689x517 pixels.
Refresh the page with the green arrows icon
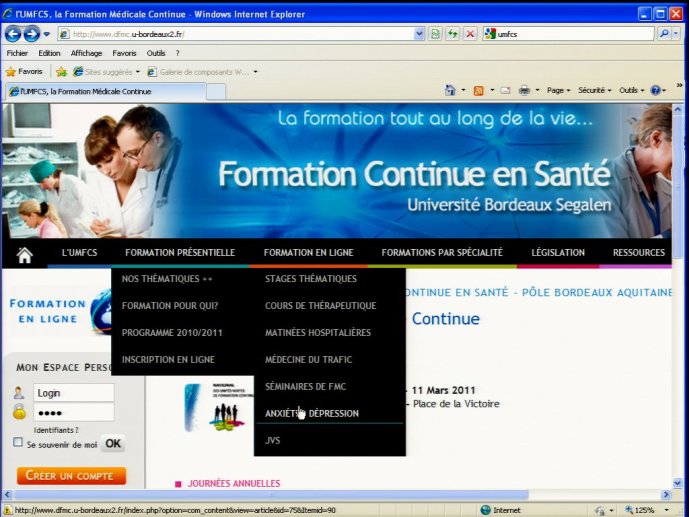453,34
